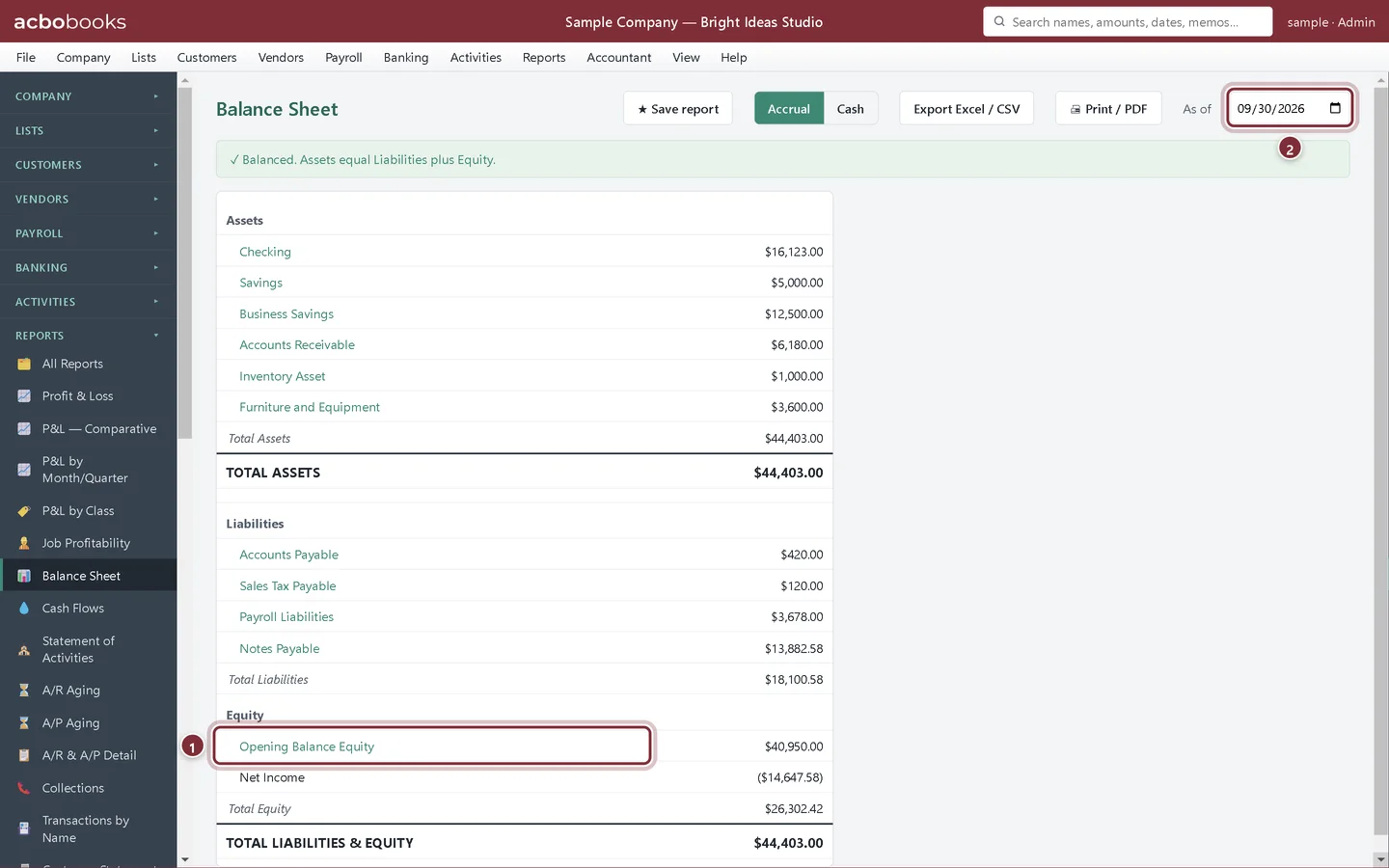Open the Payroll menu
The image size is (1389, 868).
tap(343, 58)
